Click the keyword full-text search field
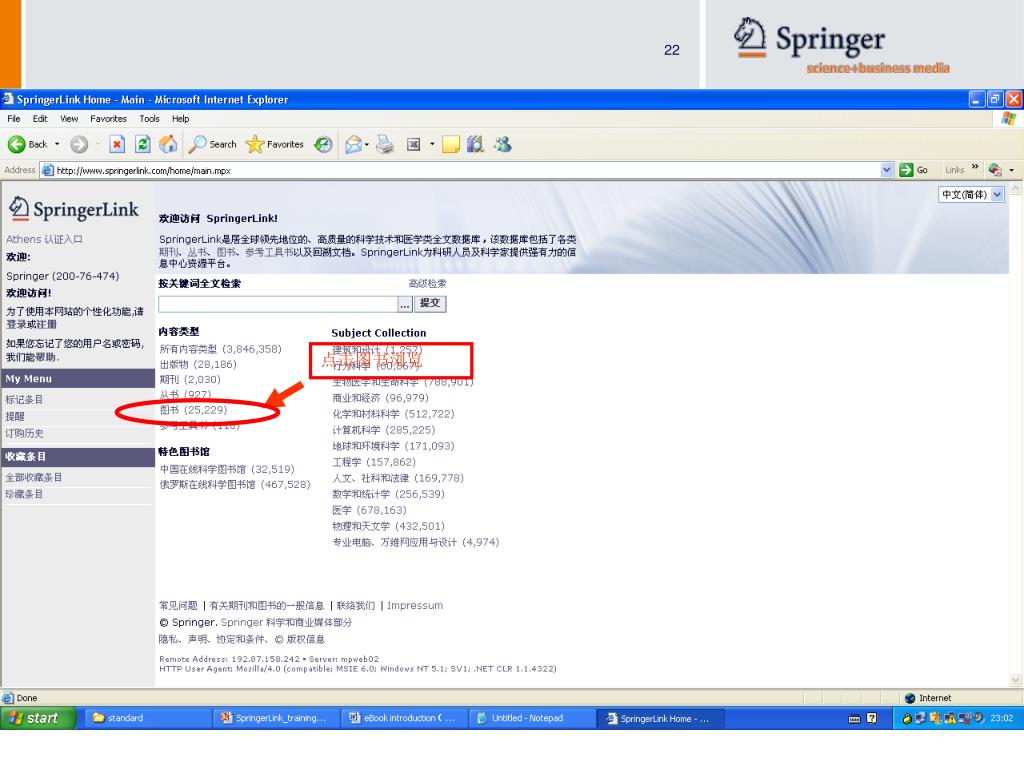 click(x=278, y=304)
